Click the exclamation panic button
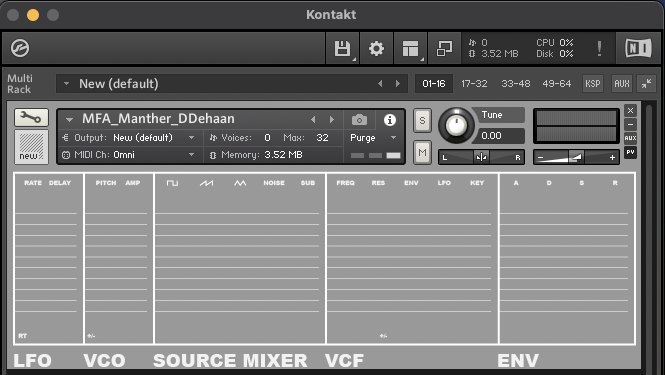Image resolution: width=665 pixels, height=375 pixels. [x=599, y=48]
